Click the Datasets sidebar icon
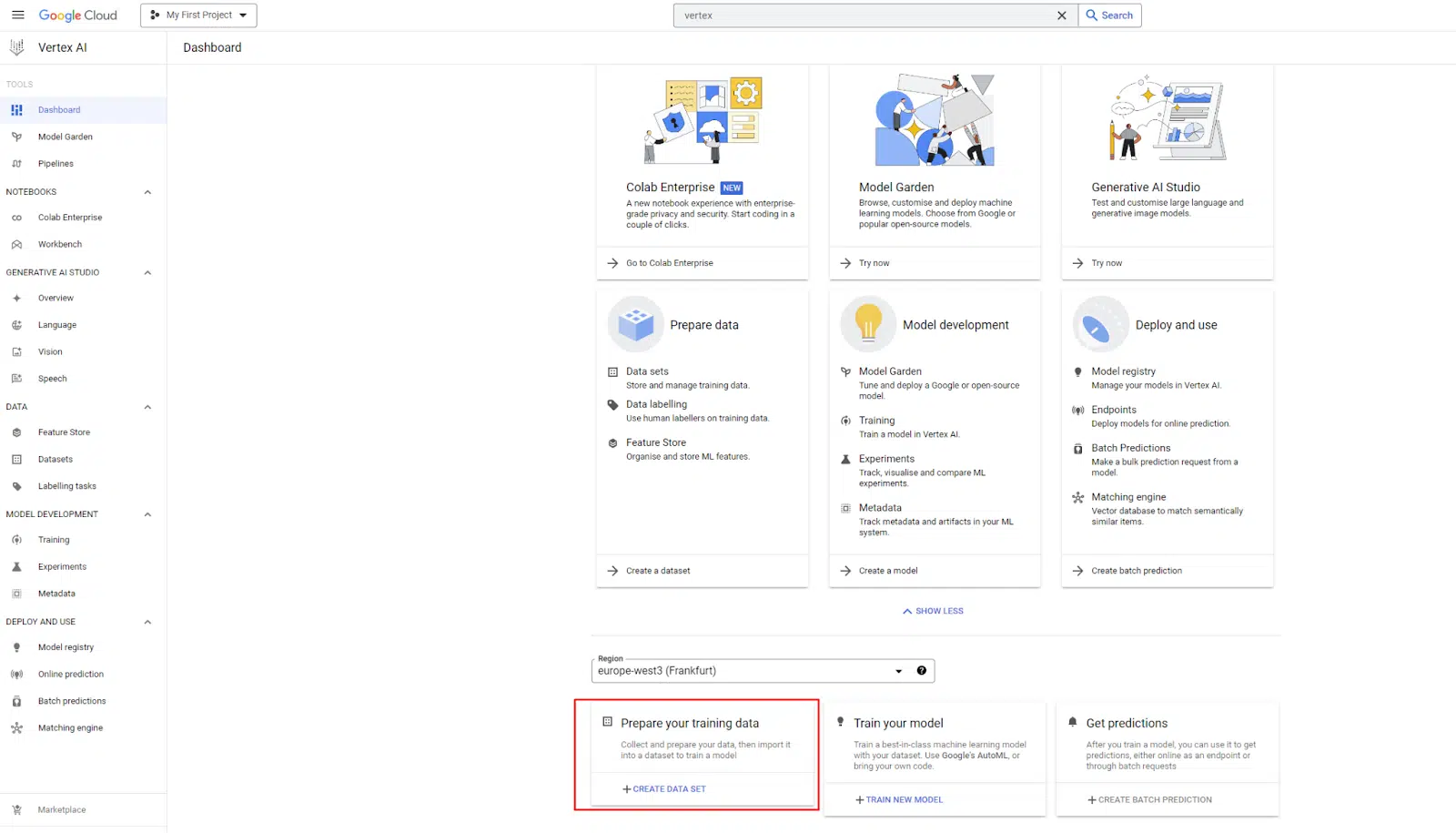 point(16,460)
